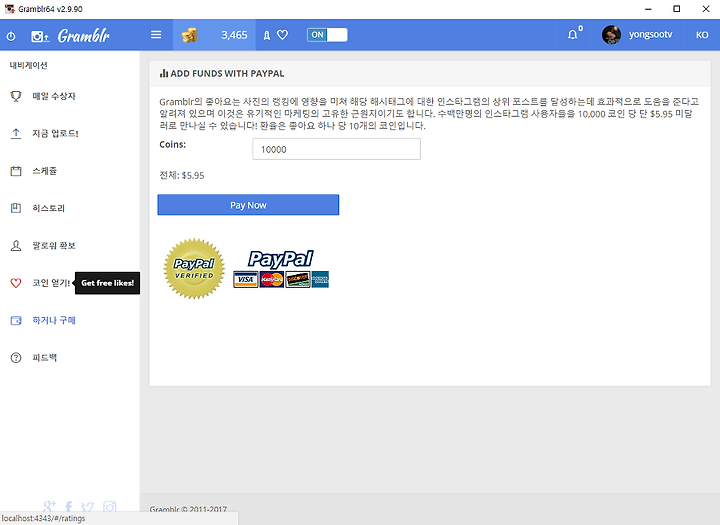The image size is (720, 525).
Task: Click the PayPal logo with cards
Action: tap(281, 269)
